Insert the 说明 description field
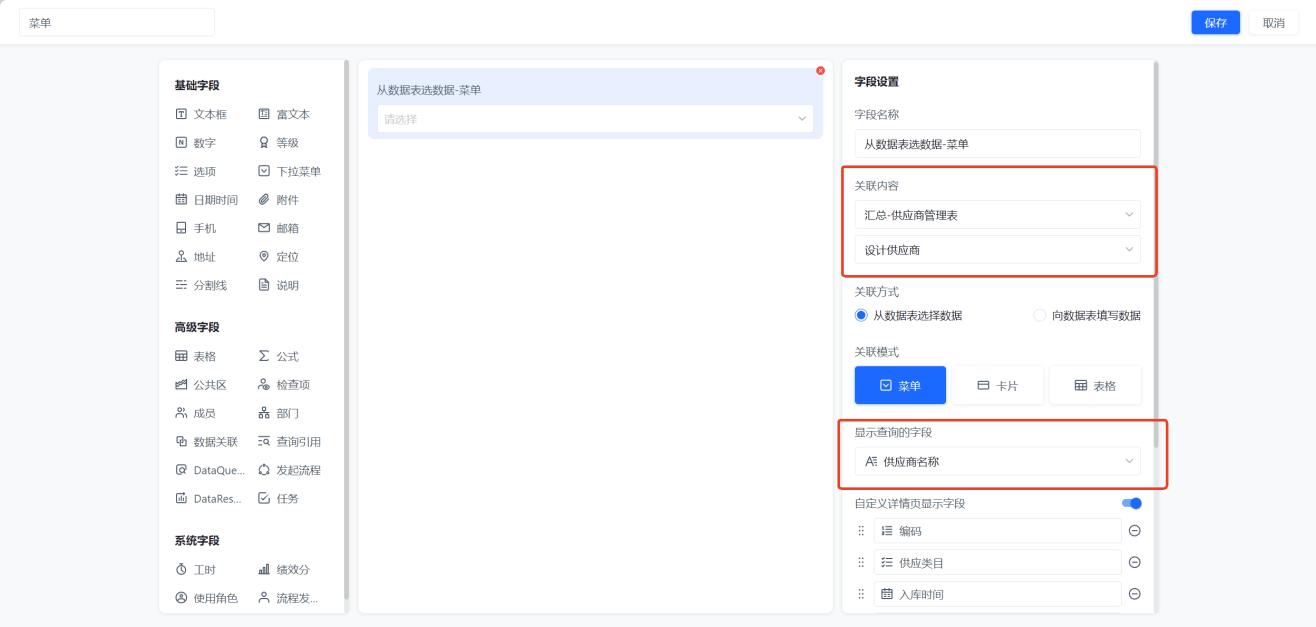 [278, 285]
